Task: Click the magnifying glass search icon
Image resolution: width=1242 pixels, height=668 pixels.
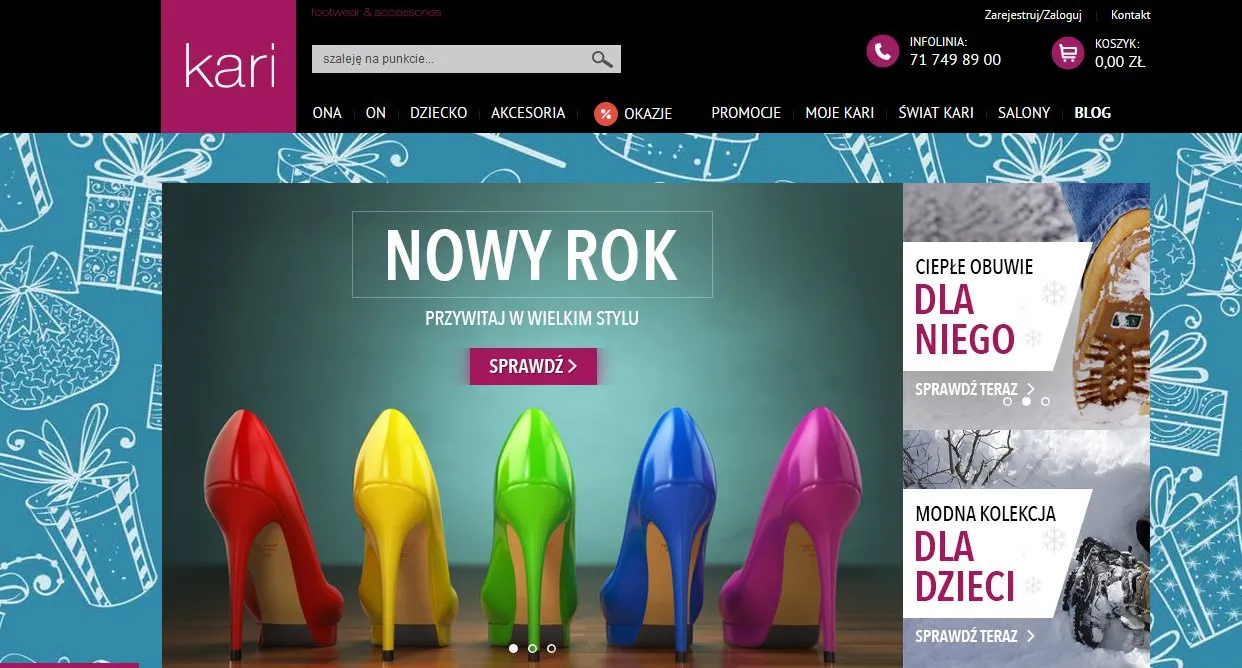Action: coord(601,59)
